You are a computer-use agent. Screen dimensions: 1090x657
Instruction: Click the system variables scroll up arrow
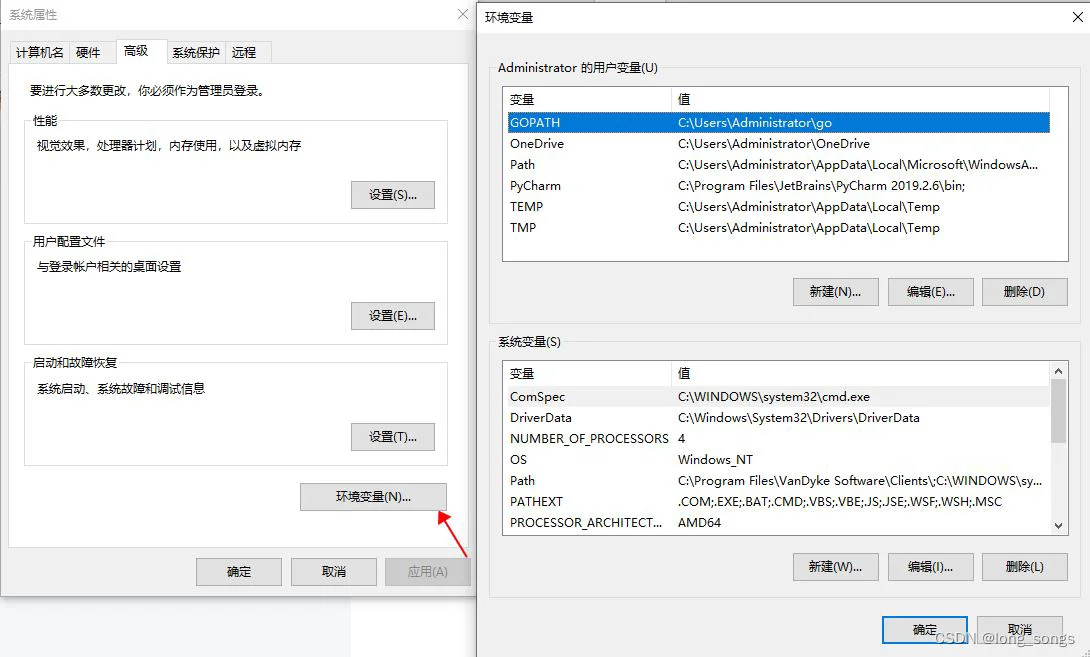1059,371
